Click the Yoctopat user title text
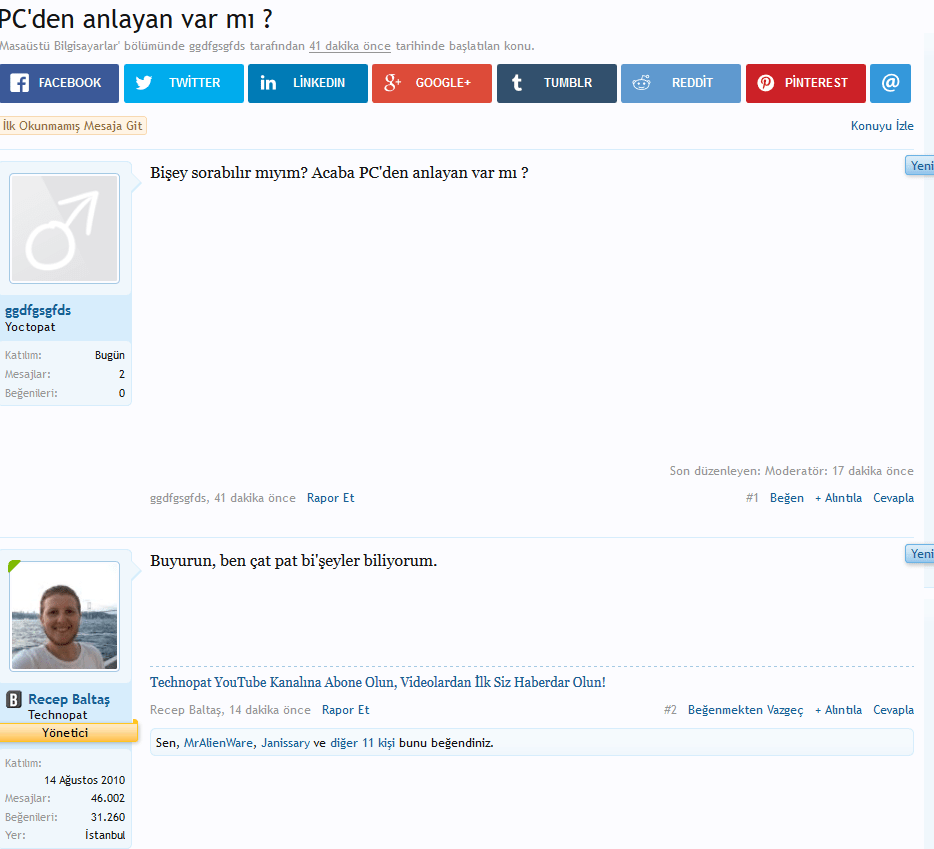 coord(30,327)
